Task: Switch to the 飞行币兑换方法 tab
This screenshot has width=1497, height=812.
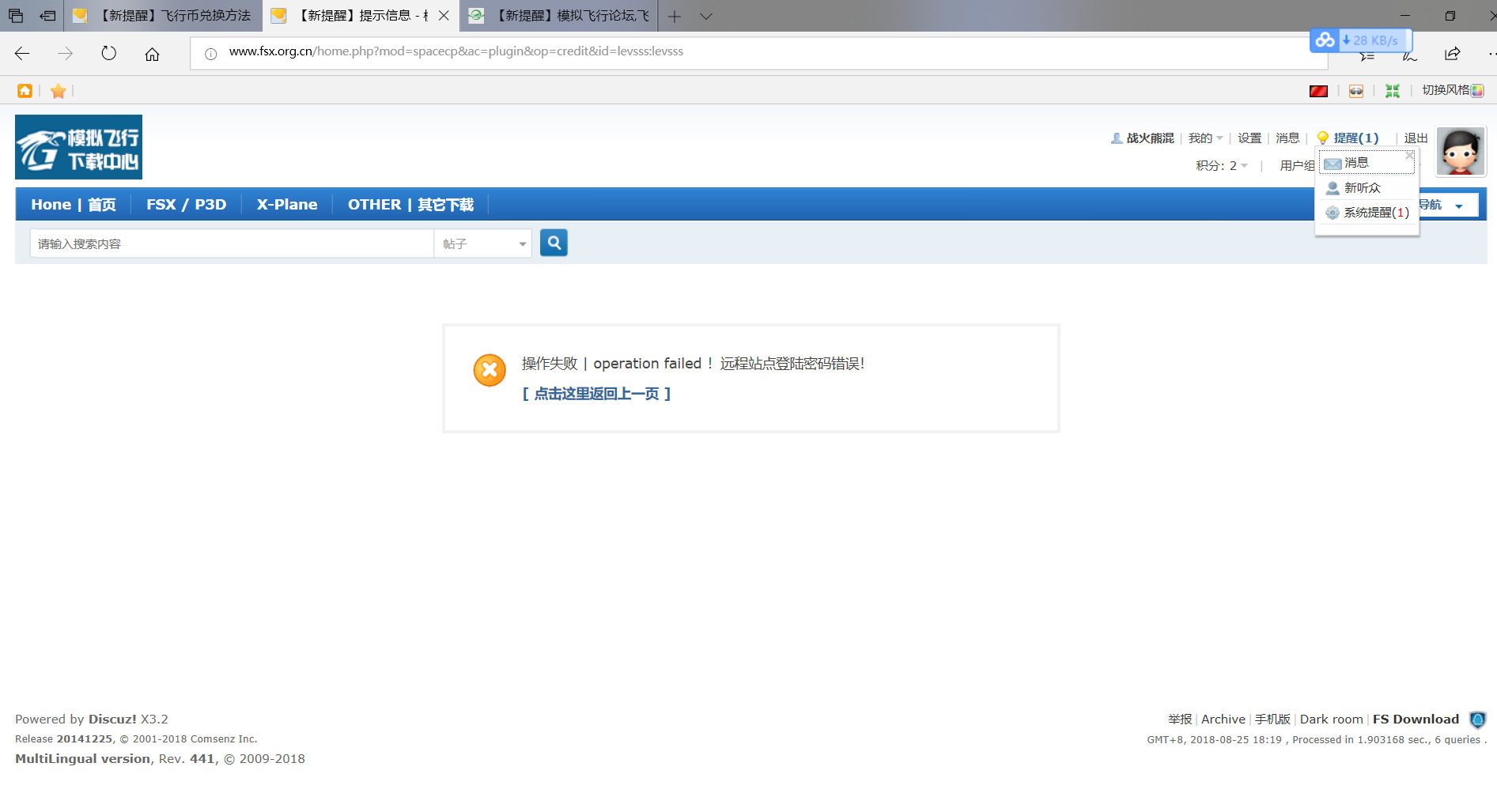Action: 164,16
